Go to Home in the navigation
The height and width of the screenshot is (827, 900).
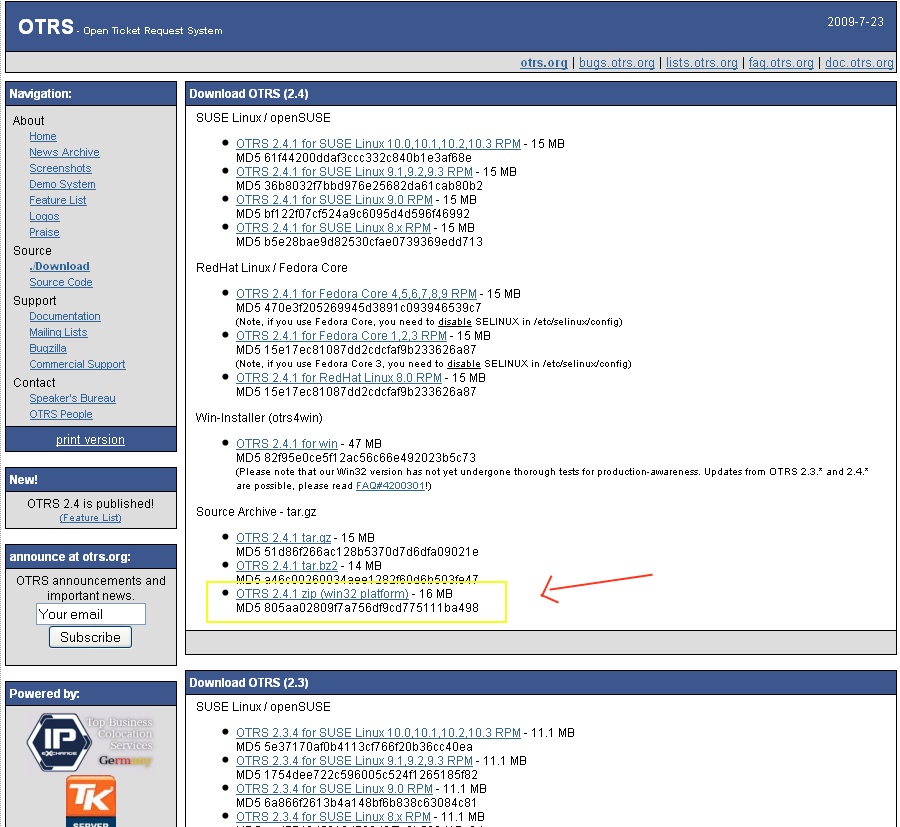click(43, 137)
